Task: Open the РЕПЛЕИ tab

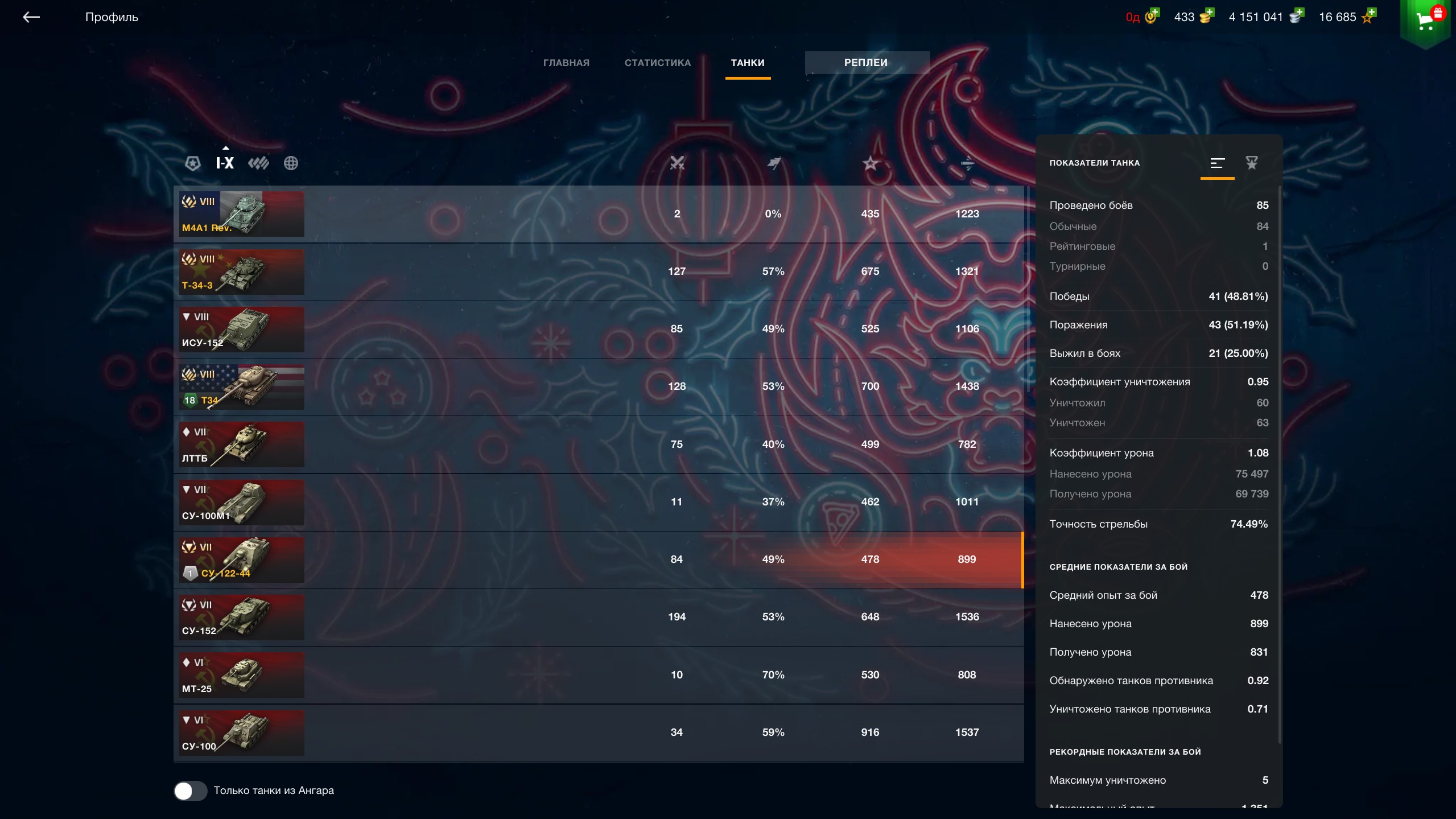Action: (867, 63)
